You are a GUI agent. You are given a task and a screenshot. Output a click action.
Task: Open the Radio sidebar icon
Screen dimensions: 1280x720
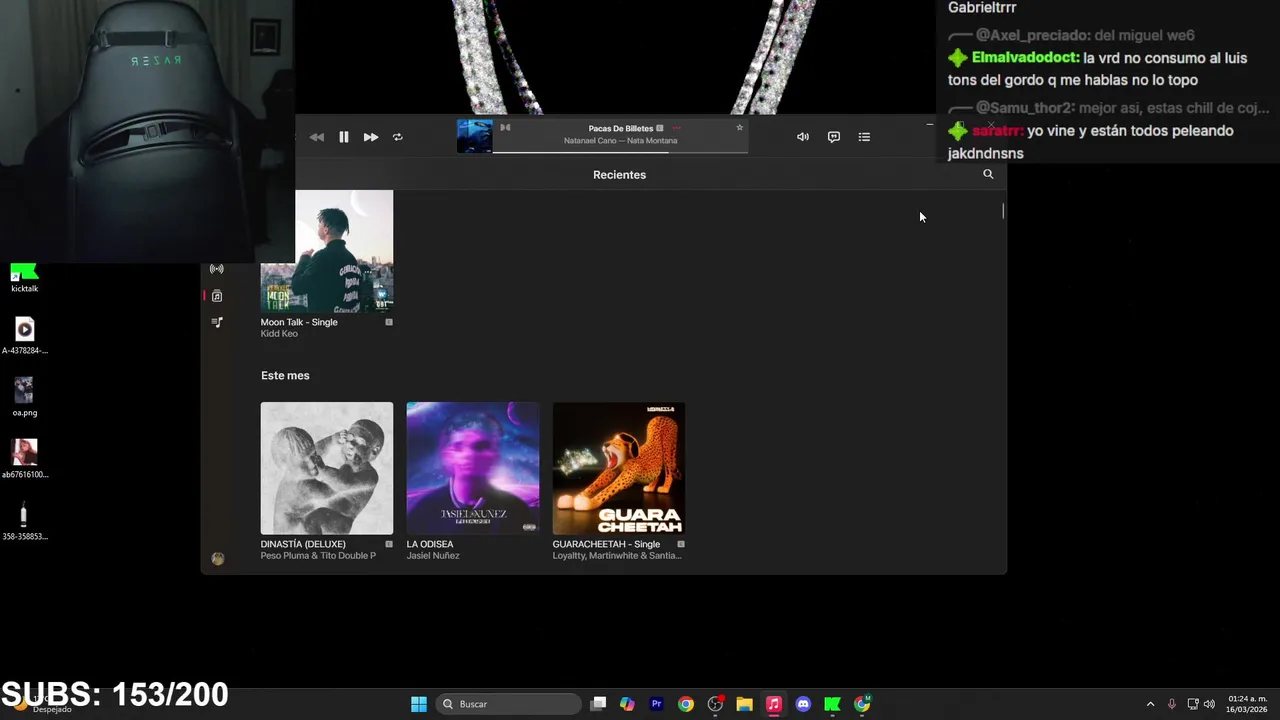[216, 269]
